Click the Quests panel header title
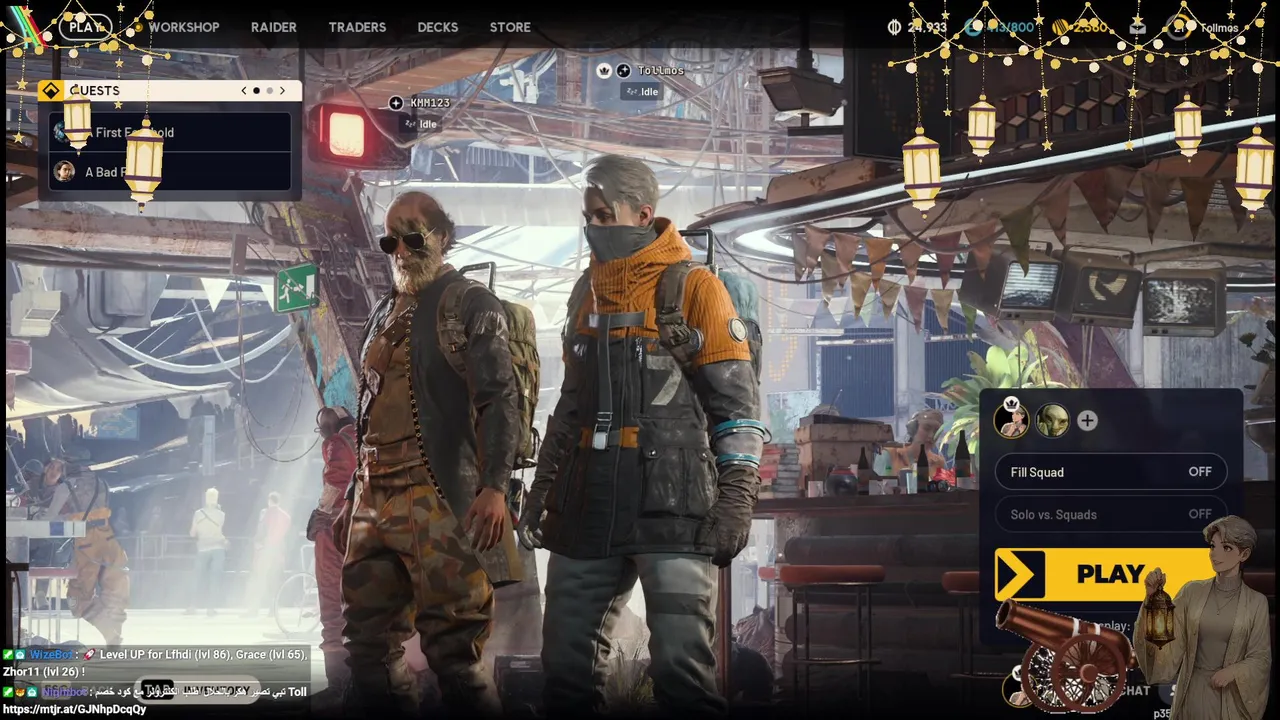This screenshot has height=720, width=1280. [95, 90]
